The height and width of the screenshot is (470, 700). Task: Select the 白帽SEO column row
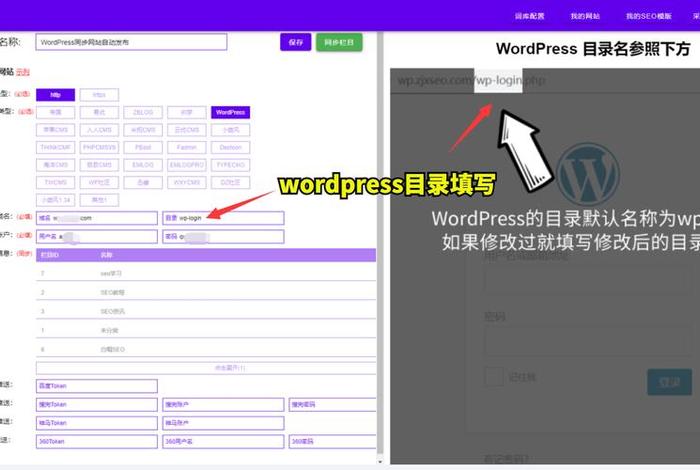coord(206,349)
